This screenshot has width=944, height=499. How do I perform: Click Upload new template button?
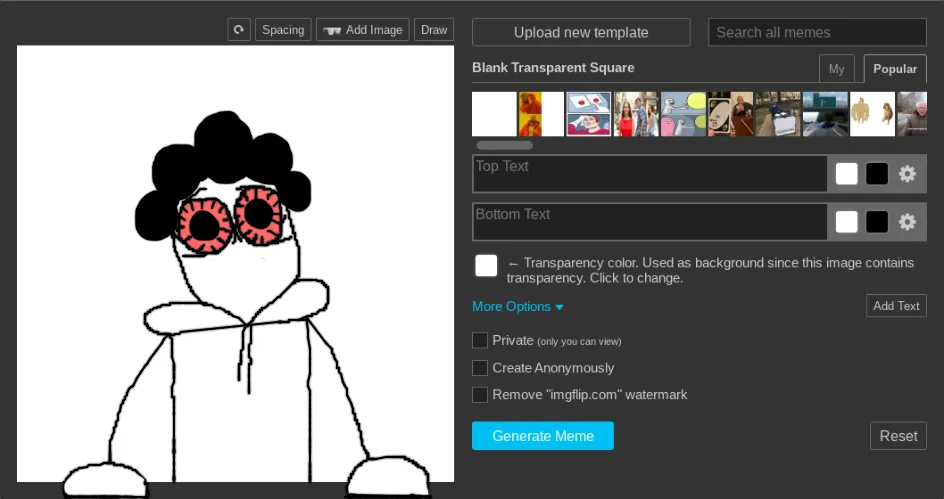581,32
